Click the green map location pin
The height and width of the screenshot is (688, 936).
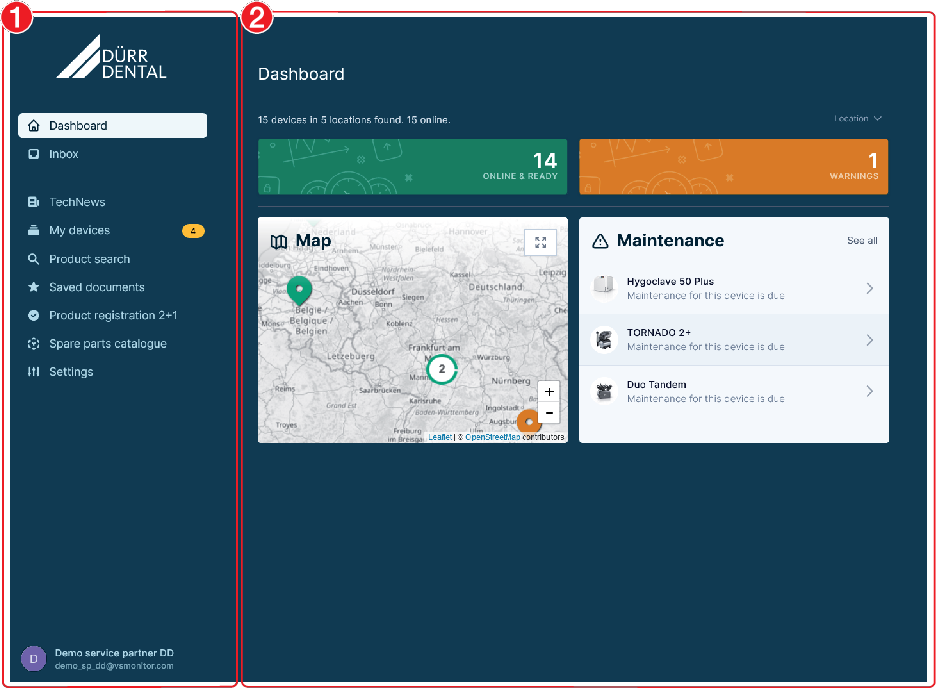[299, 290]
